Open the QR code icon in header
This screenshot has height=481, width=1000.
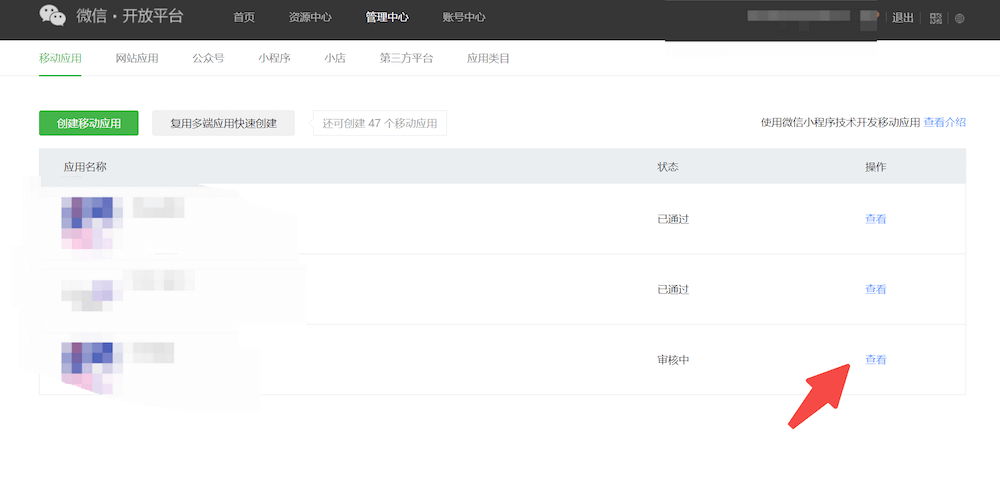click(x=936, y=18)
